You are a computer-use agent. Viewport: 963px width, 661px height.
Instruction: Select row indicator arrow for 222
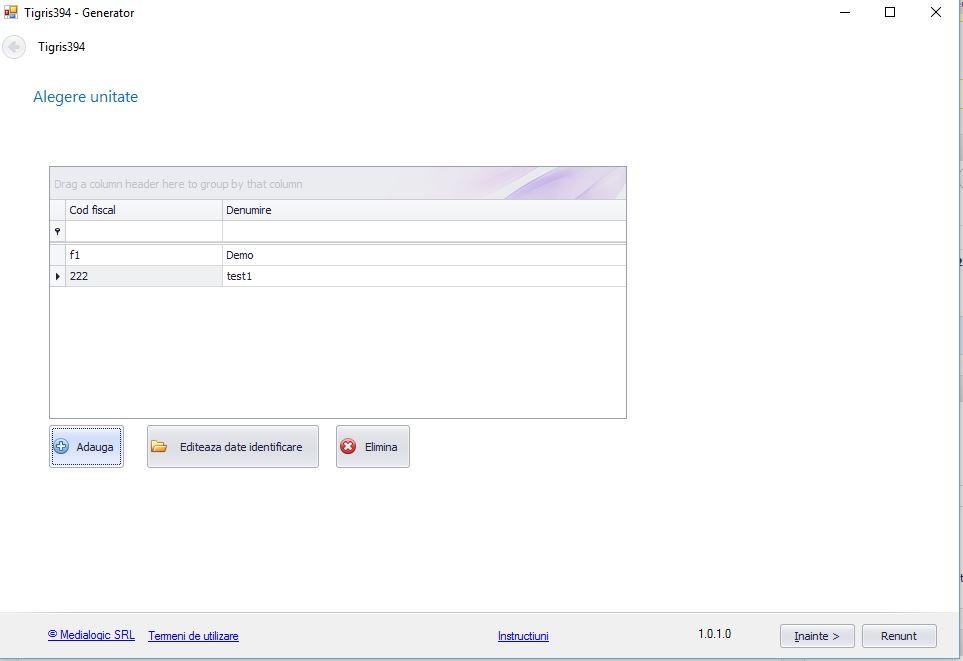pyautogui.click(x=57, y=276)
